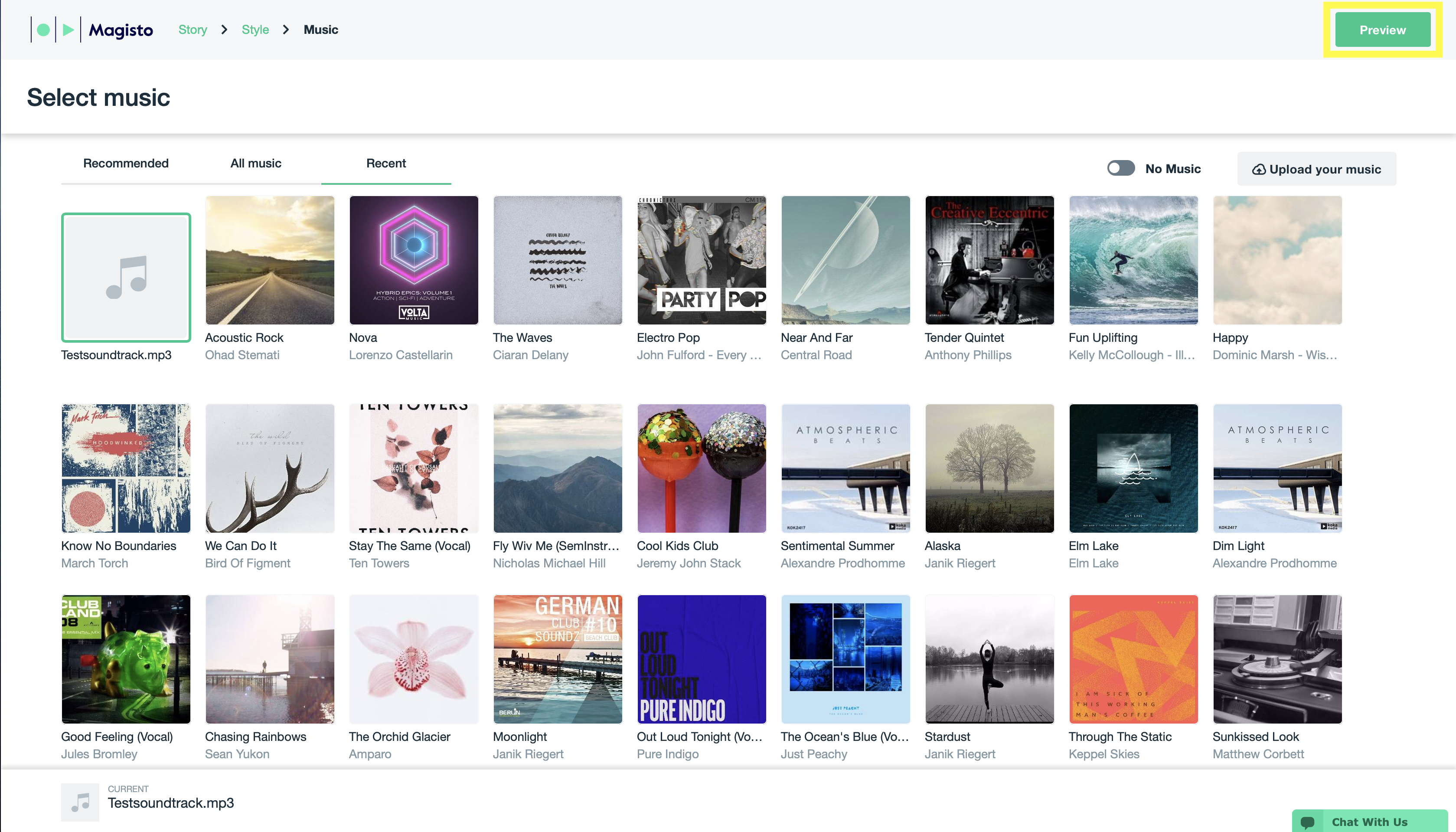The image size is (1456, 832).
Task: Choose the Cool Kids Club lollipop cover
Action: coord(701,468)
